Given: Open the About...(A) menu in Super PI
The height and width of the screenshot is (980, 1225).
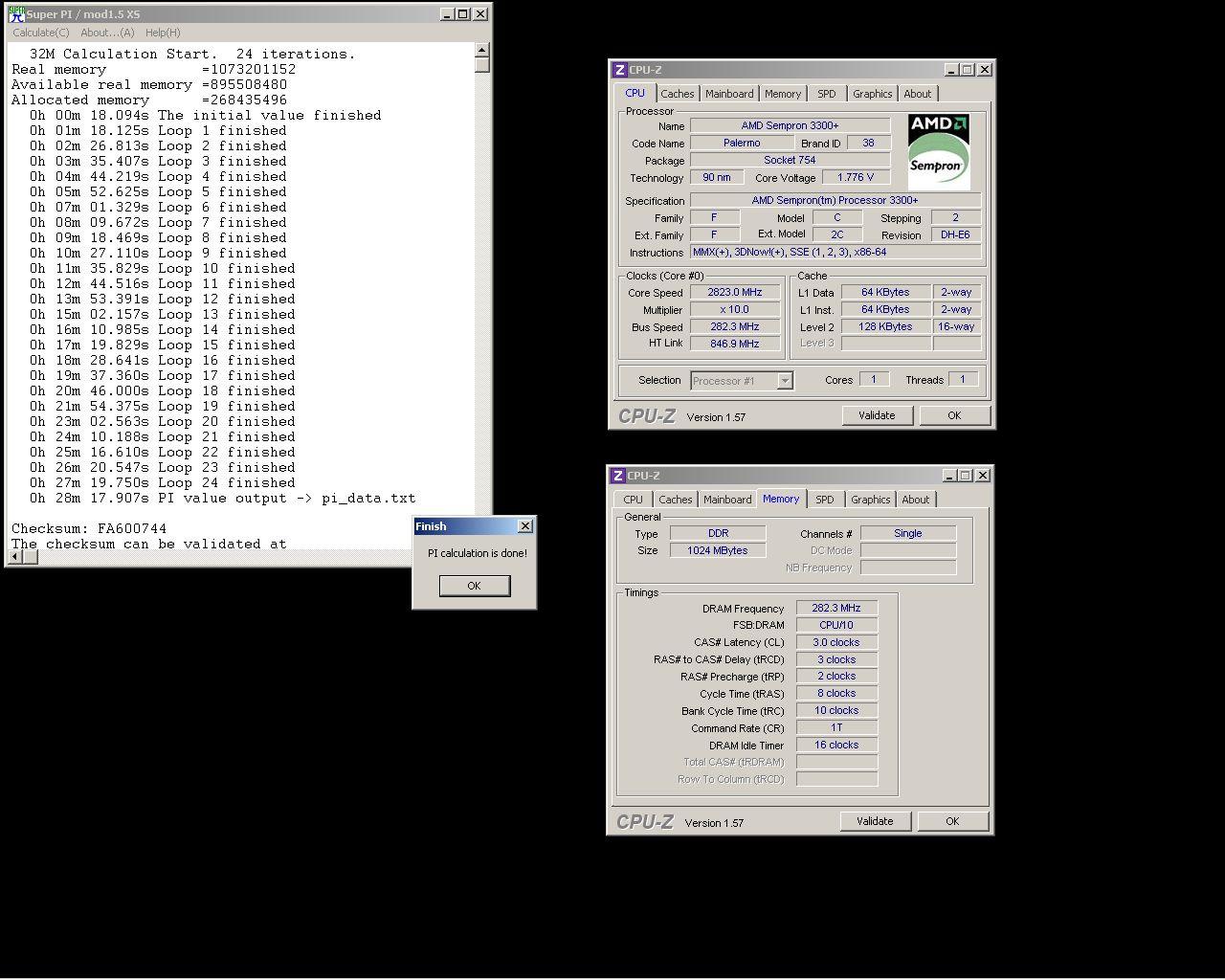Looking at the screenshot, I should [x=107, y=33].
